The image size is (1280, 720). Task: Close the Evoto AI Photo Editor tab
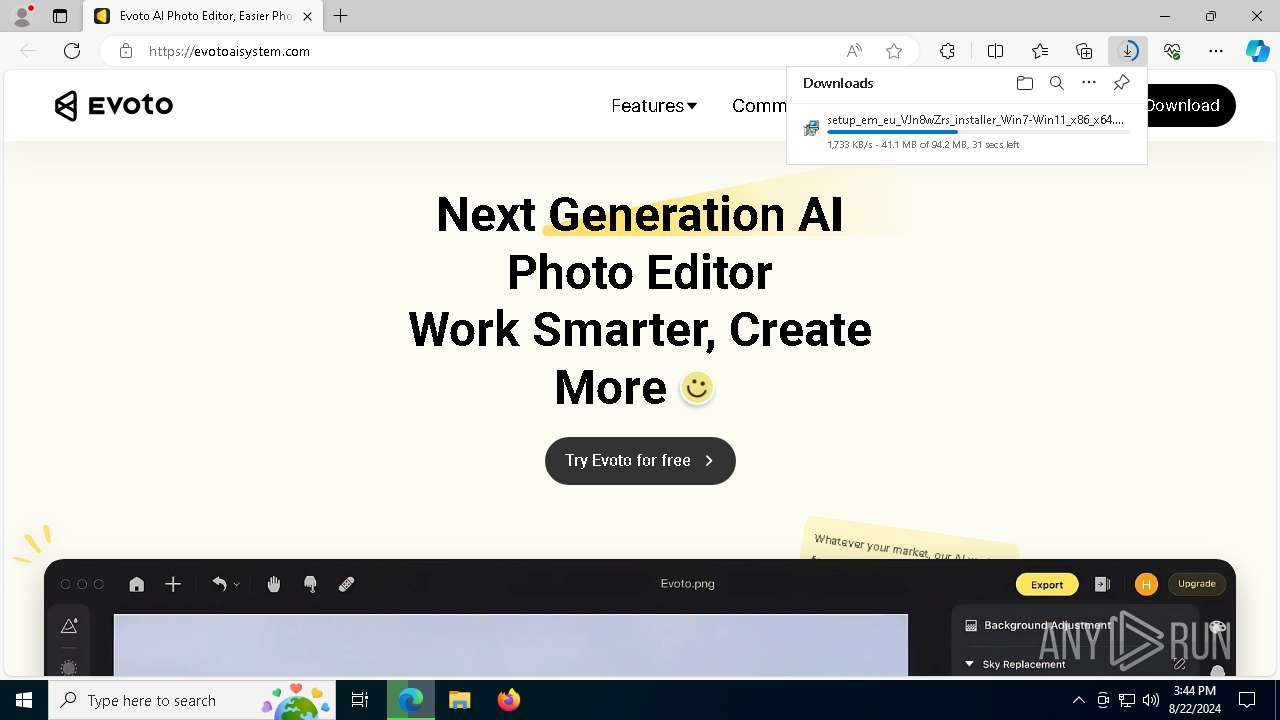pyautogui.click(x=307, y=16)
